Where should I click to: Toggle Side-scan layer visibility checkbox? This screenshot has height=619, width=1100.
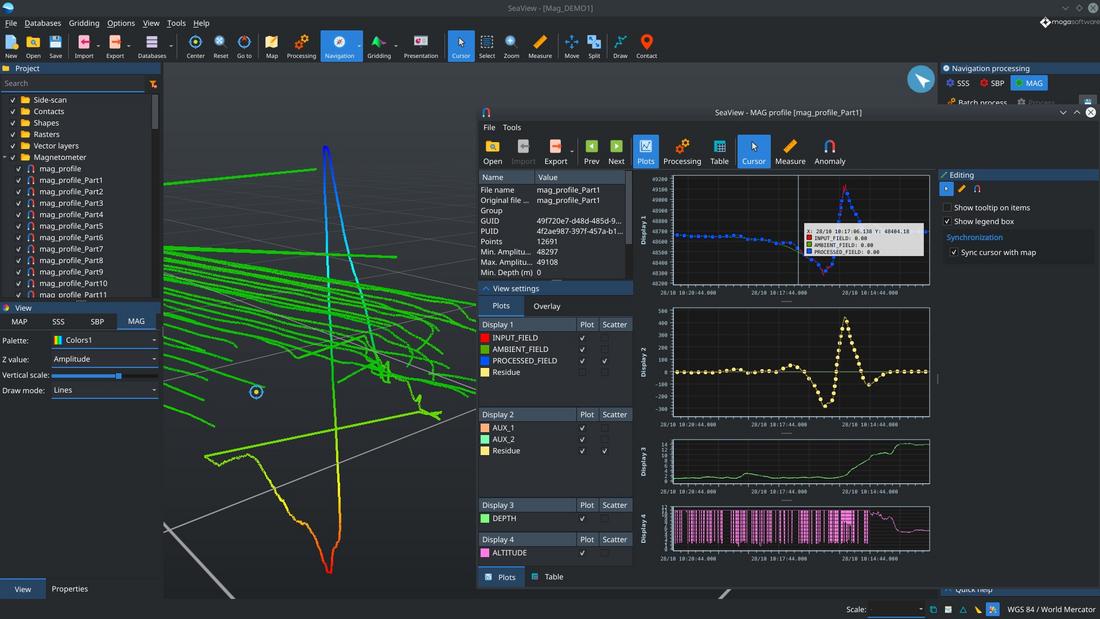point(13,100)
